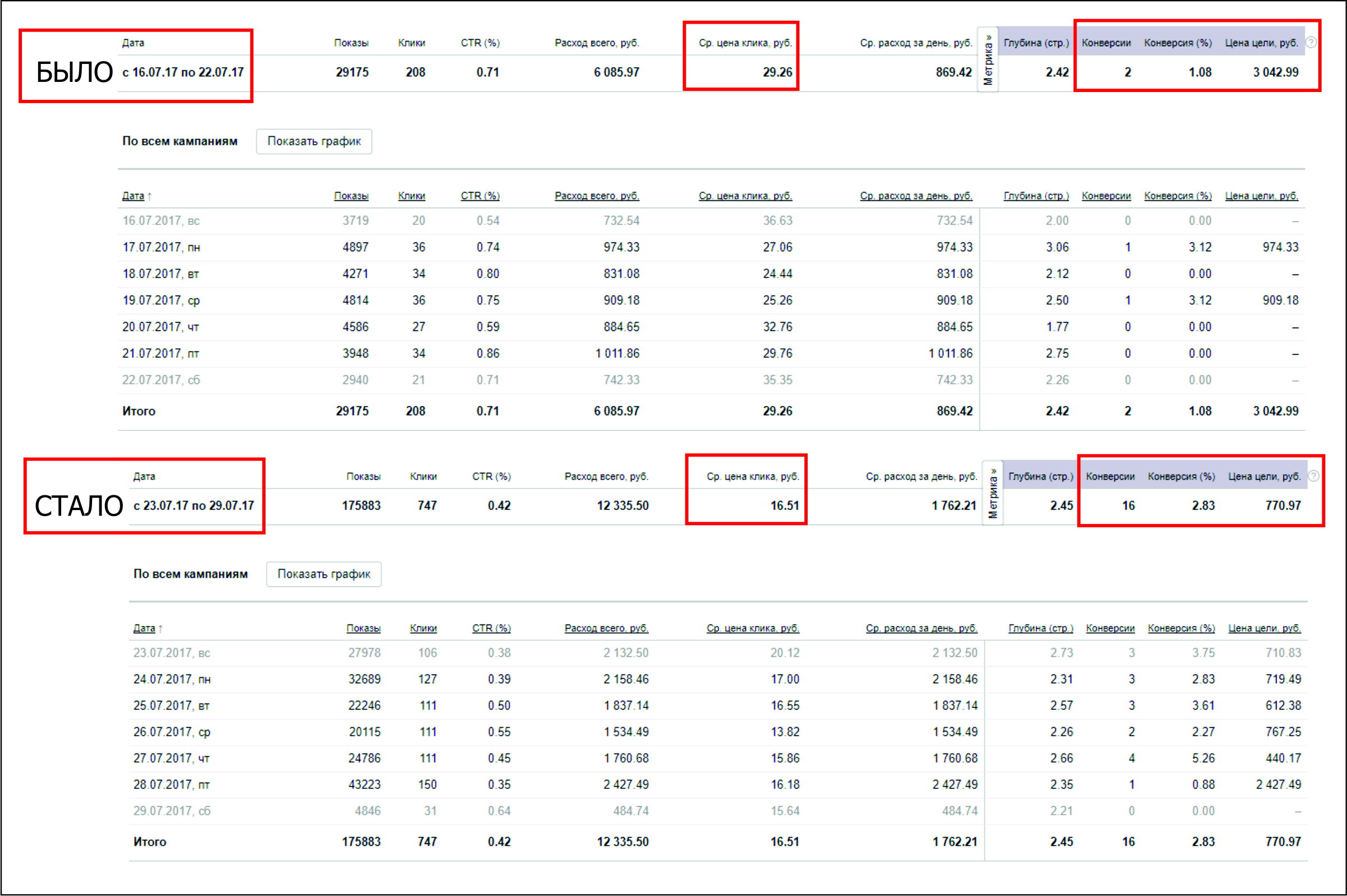Viewport: 1347px width, 896px height.
Task: Click goal price 2 427.49 for 28.07.2017
Action: 1279,784
